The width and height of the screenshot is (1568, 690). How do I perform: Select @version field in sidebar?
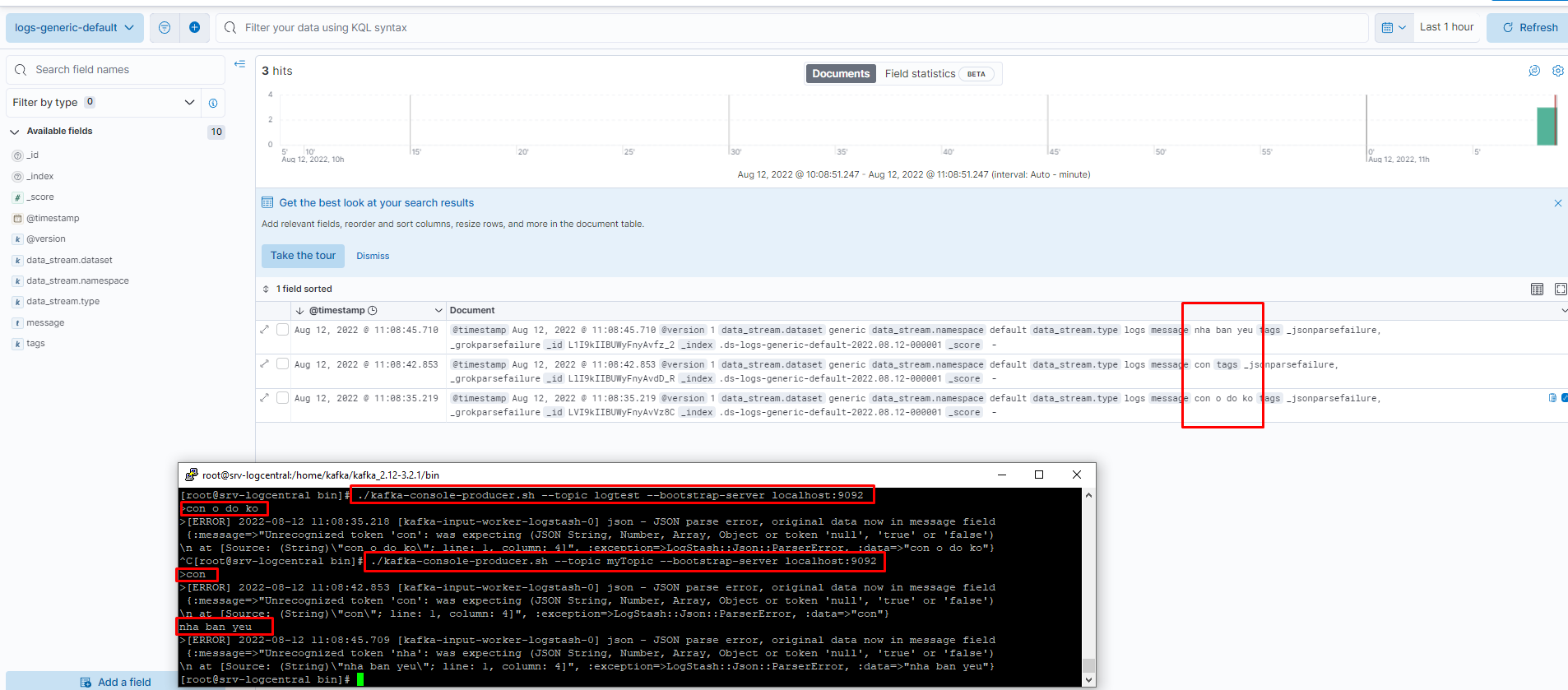(46, 239)
